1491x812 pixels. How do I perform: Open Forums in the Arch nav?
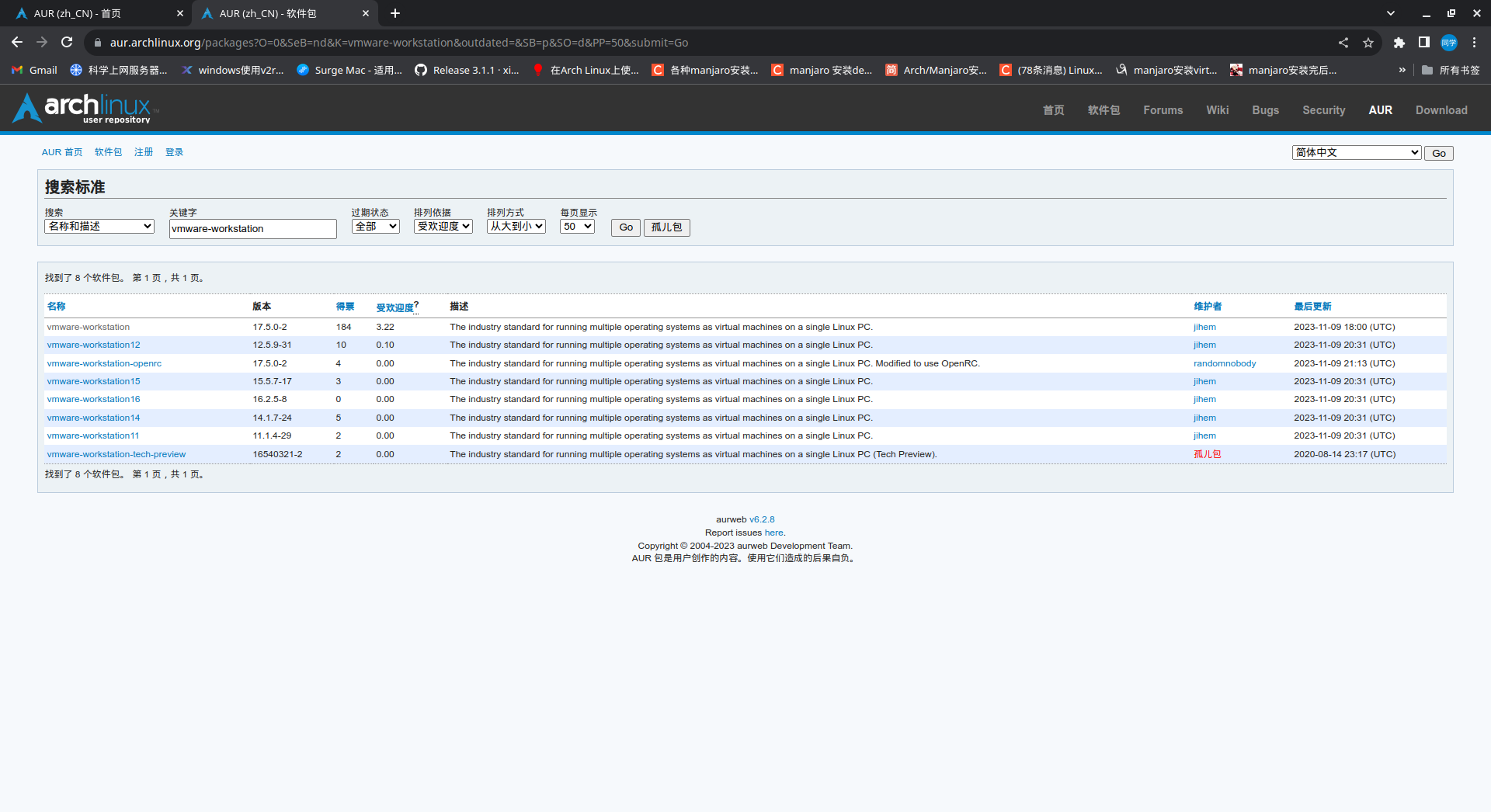coord(1163,110)
